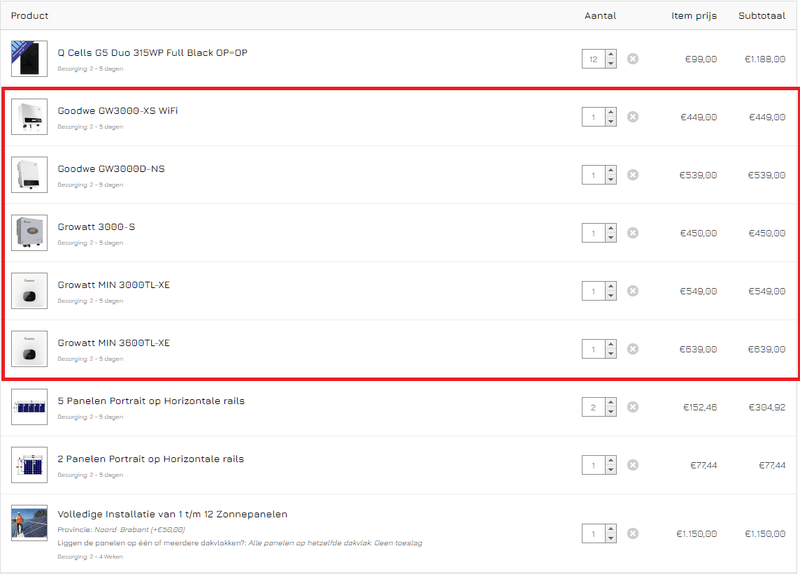Edit quantity field for Volledige Installatie
The height and width of the screenshot is (574, 800).
click(x=593, y=534)
